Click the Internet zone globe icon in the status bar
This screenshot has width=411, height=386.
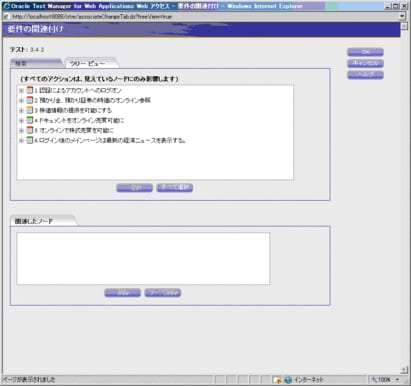coord(288,380)
